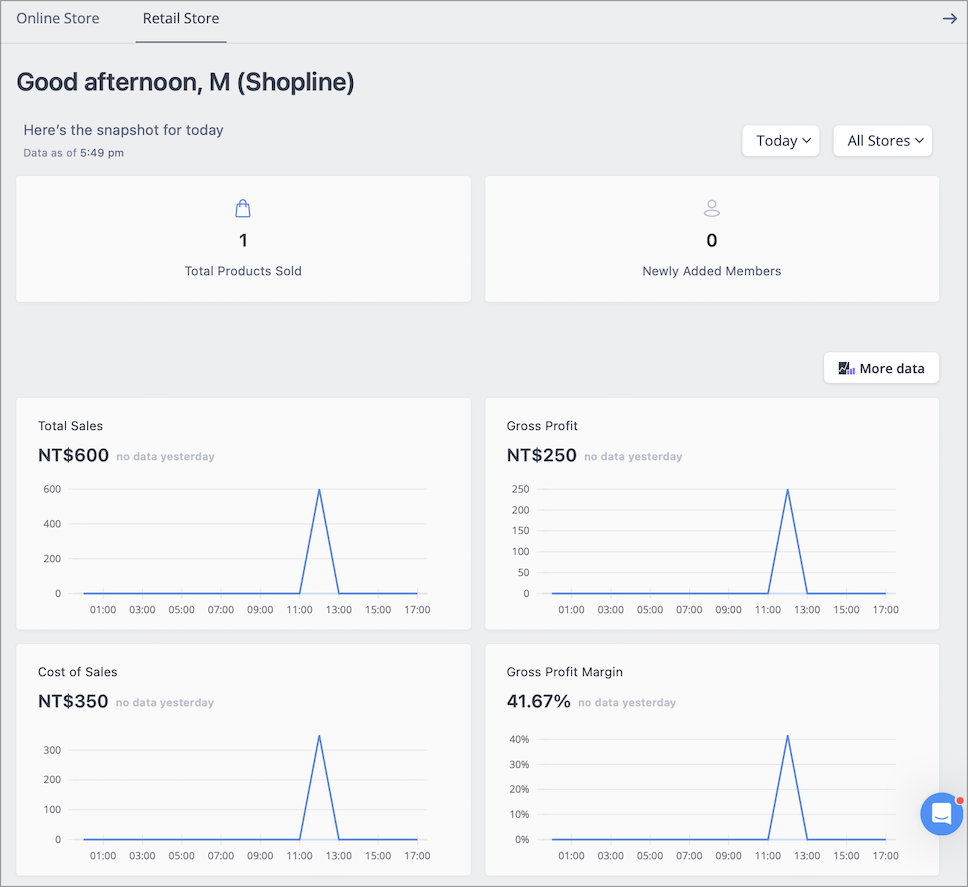This screenshot has width=968, height=887.
Task: Click the arrow icon at top right
Action: coord(949,19)
